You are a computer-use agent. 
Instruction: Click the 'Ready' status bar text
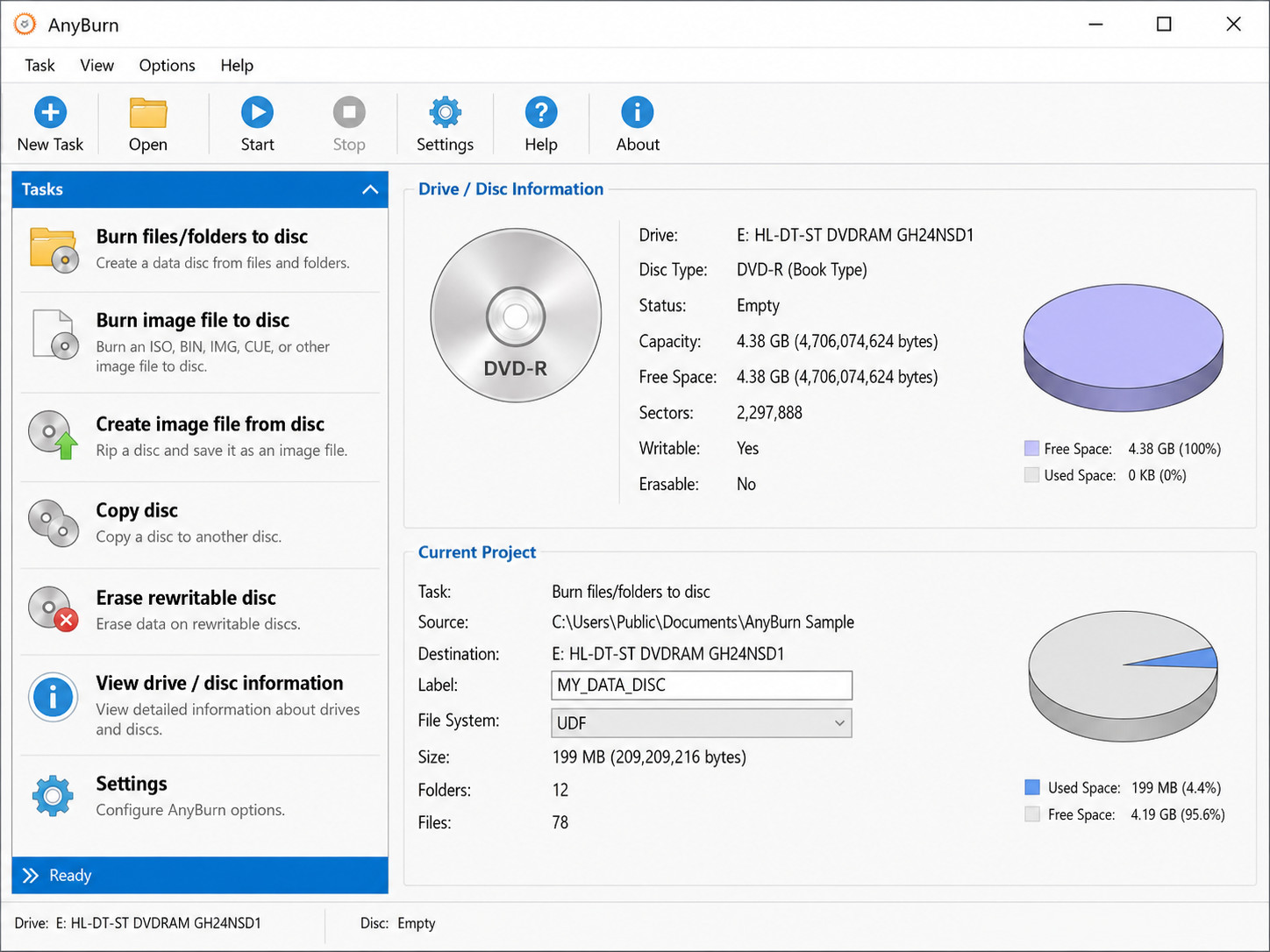[x=70, y=876]
